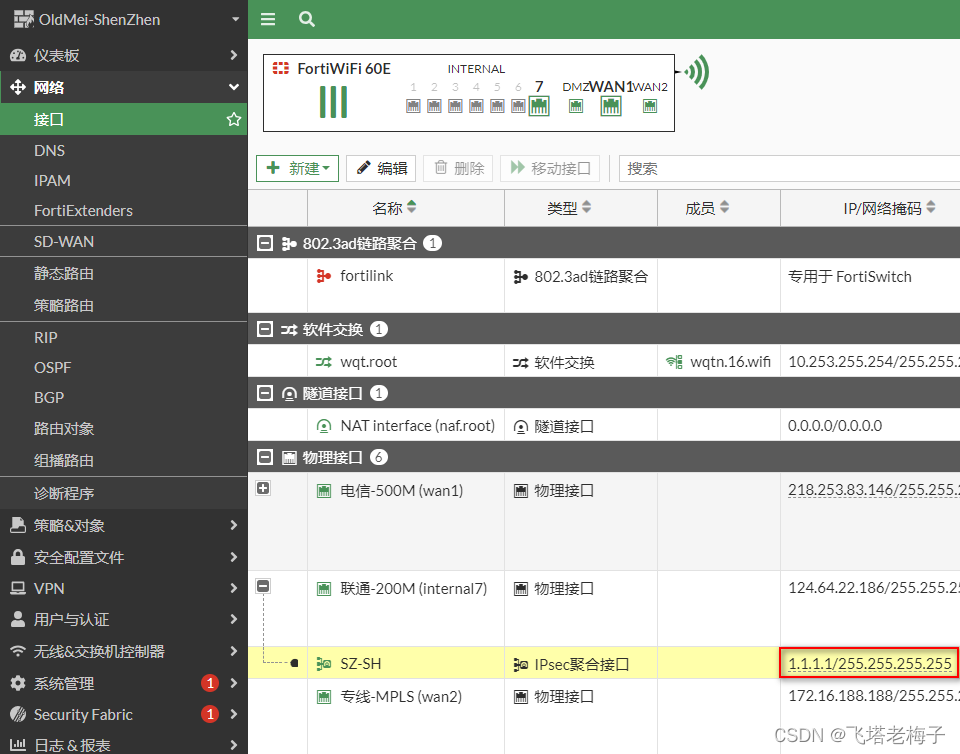The height and width of the screenshot is (754, 960).
Task: Click internal port 7 icon
Action: 539,106
